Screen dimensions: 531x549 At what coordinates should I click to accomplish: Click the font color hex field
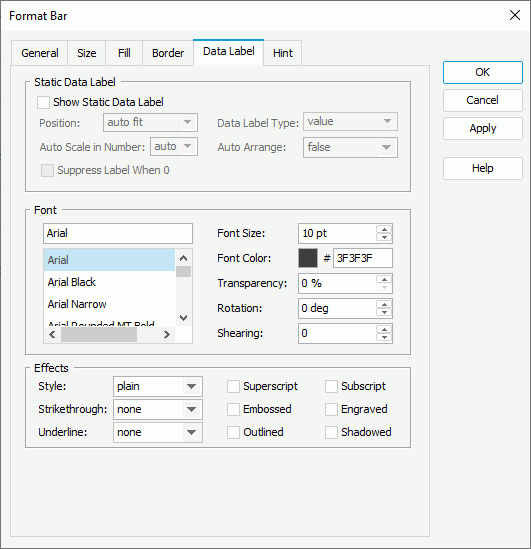(363, 258)
